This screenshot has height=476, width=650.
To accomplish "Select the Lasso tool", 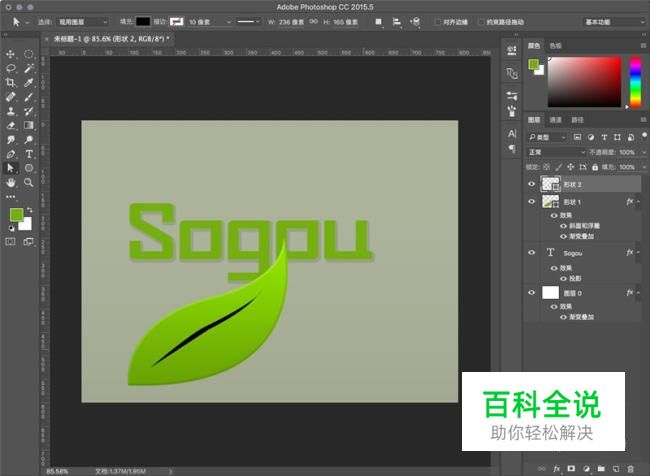I will pyautogui.click(x=10, y=68).
